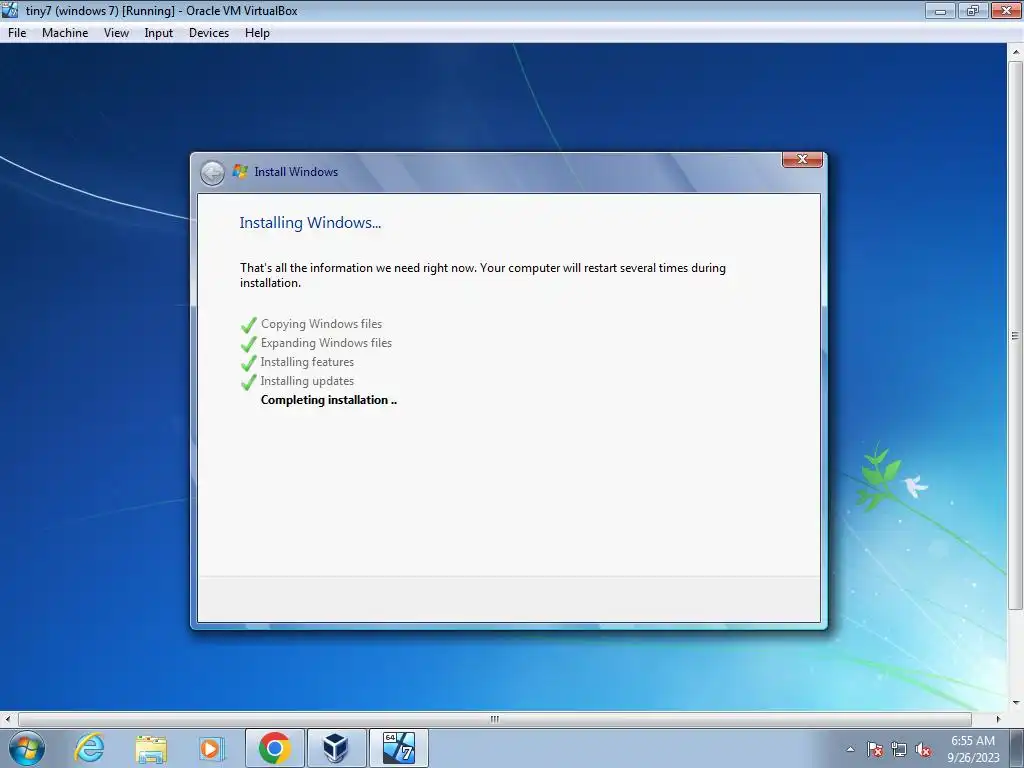This screenshot has width=1024, height=768.
Task: Click the back arrow in Install Windows
Action: tap(212, 173)
